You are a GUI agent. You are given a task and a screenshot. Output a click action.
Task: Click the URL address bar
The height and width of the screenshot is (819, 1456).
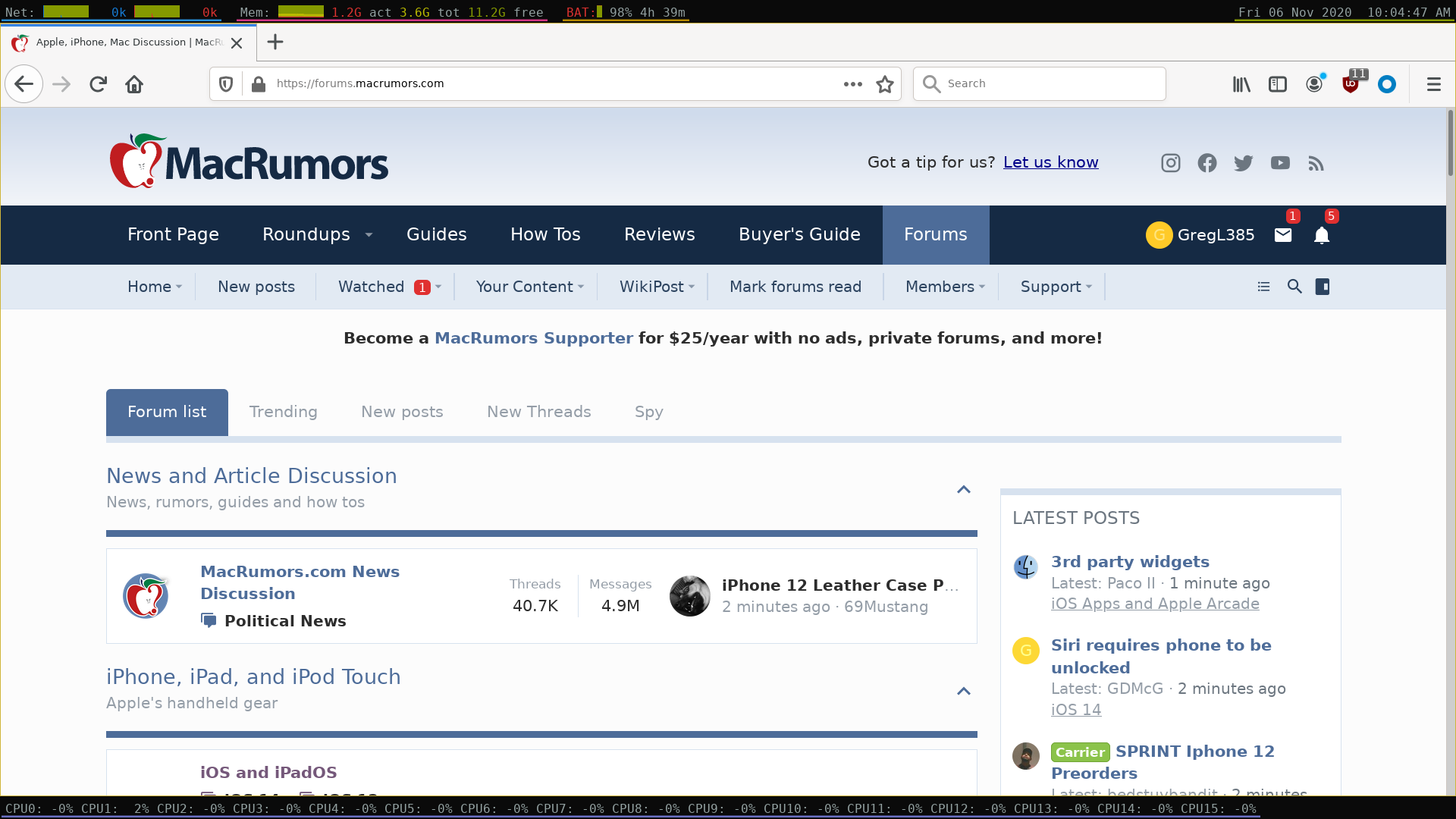pos(554,84)
